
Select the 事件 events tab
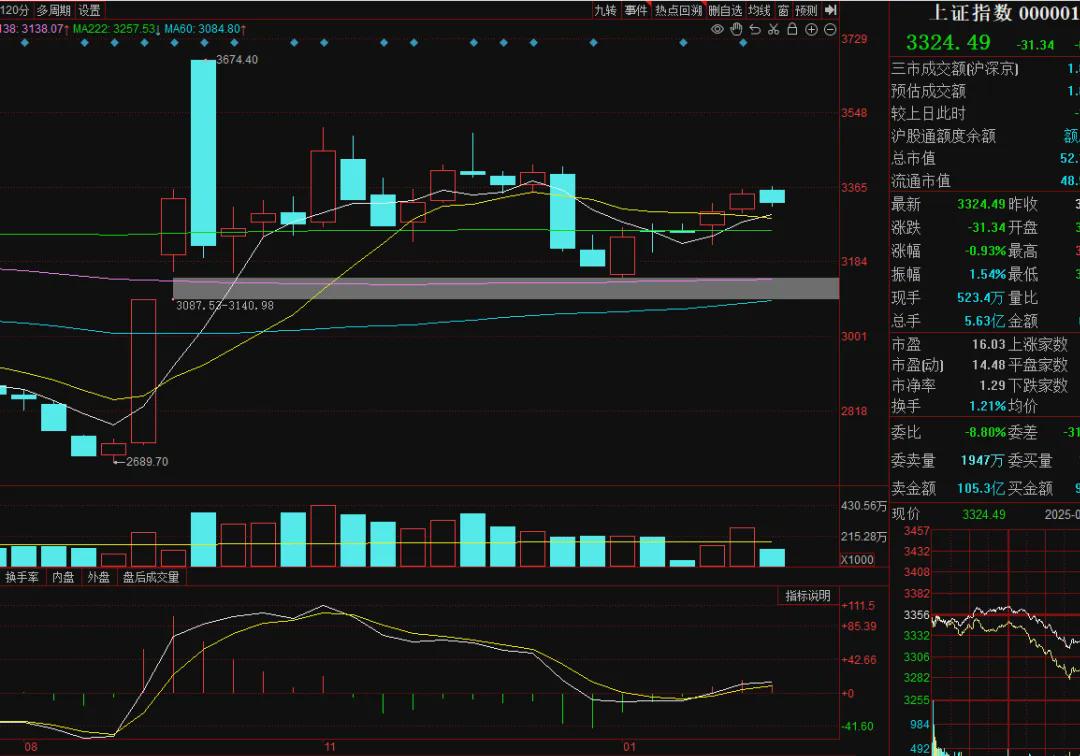(x=636, y=10)
